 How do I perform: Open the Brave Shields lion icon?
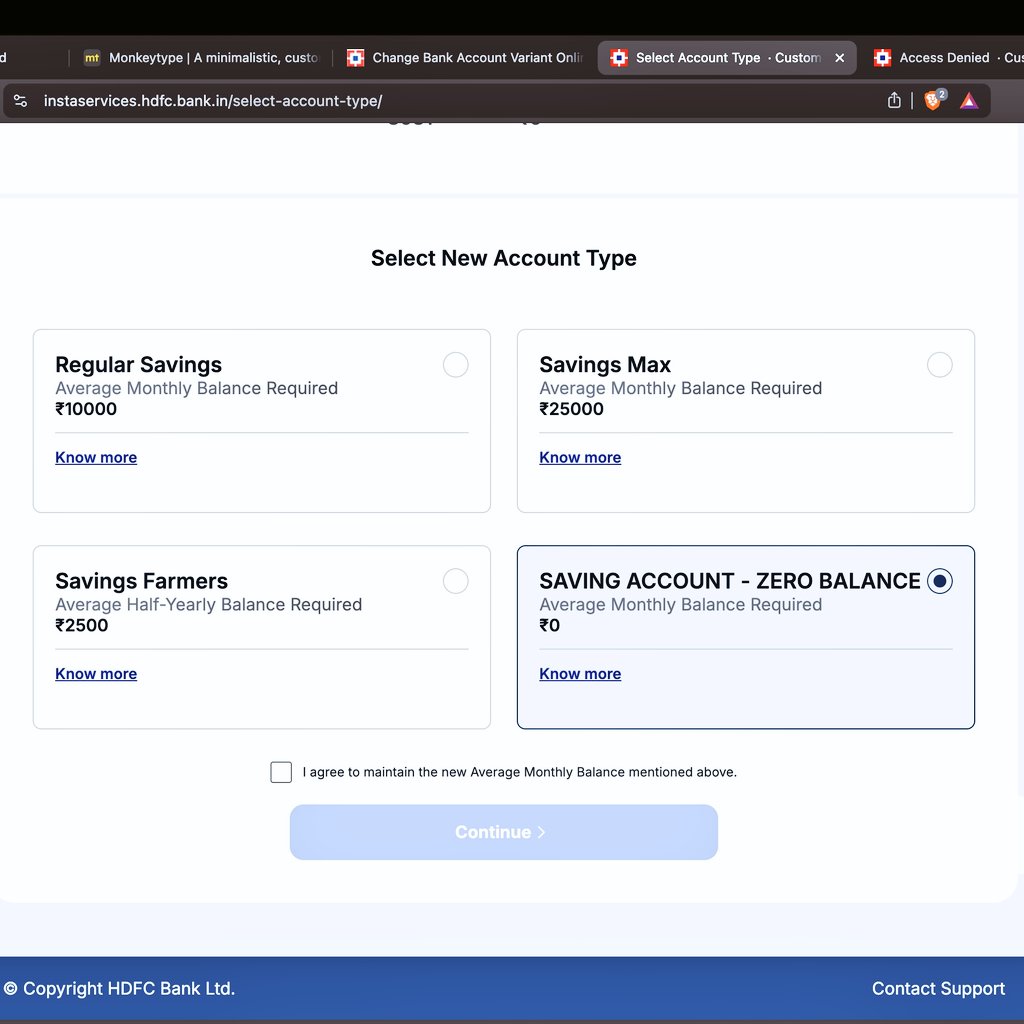click(934, 100)
